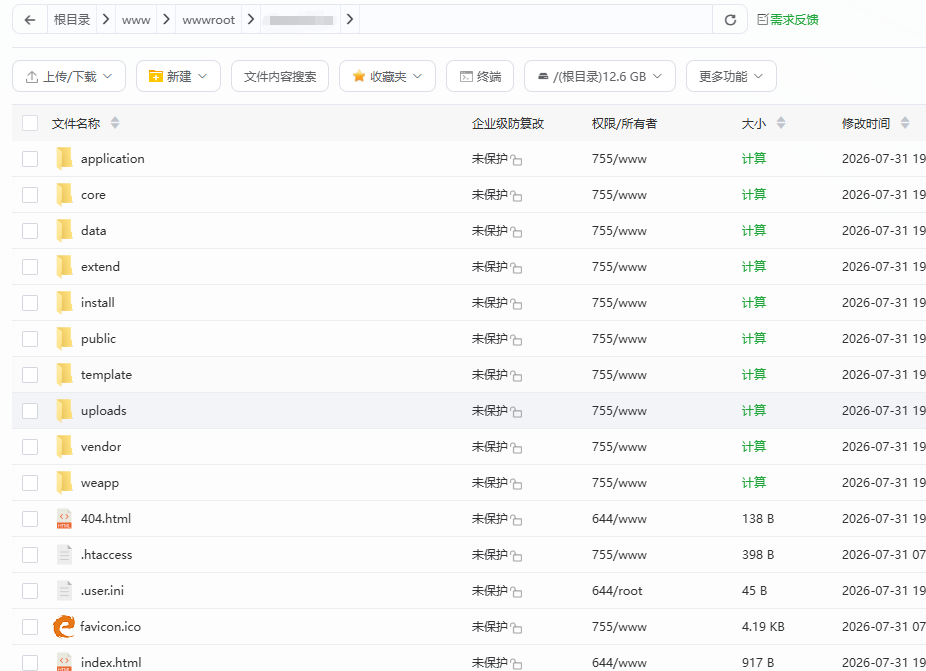Click the weapp folder icon
Image resolution: width=926 pixels, height=671 pixels.
tap(64, 483)
